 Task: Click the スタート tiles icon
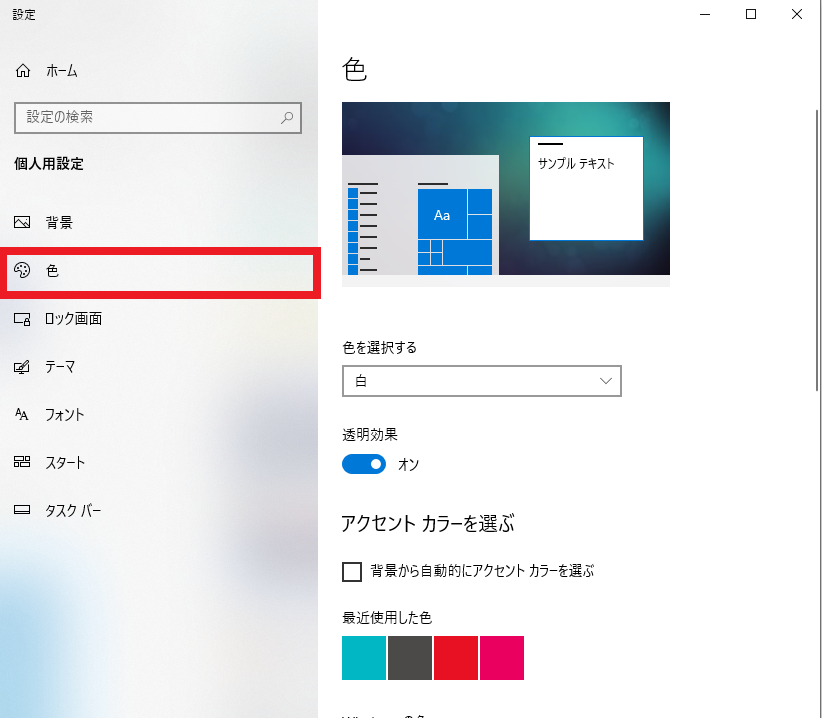22,462
